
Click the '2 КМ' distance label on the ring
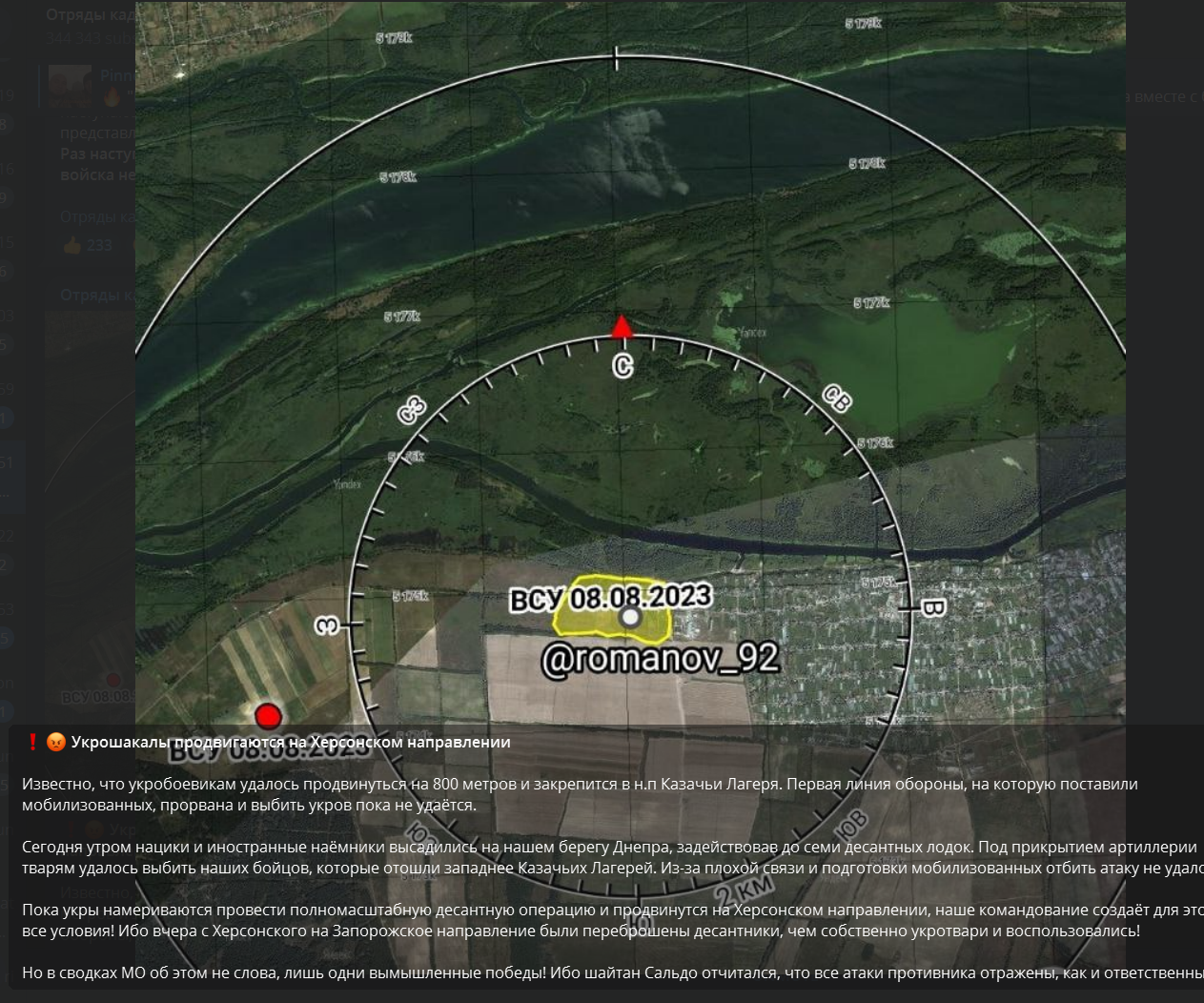[x=745, y=890]
